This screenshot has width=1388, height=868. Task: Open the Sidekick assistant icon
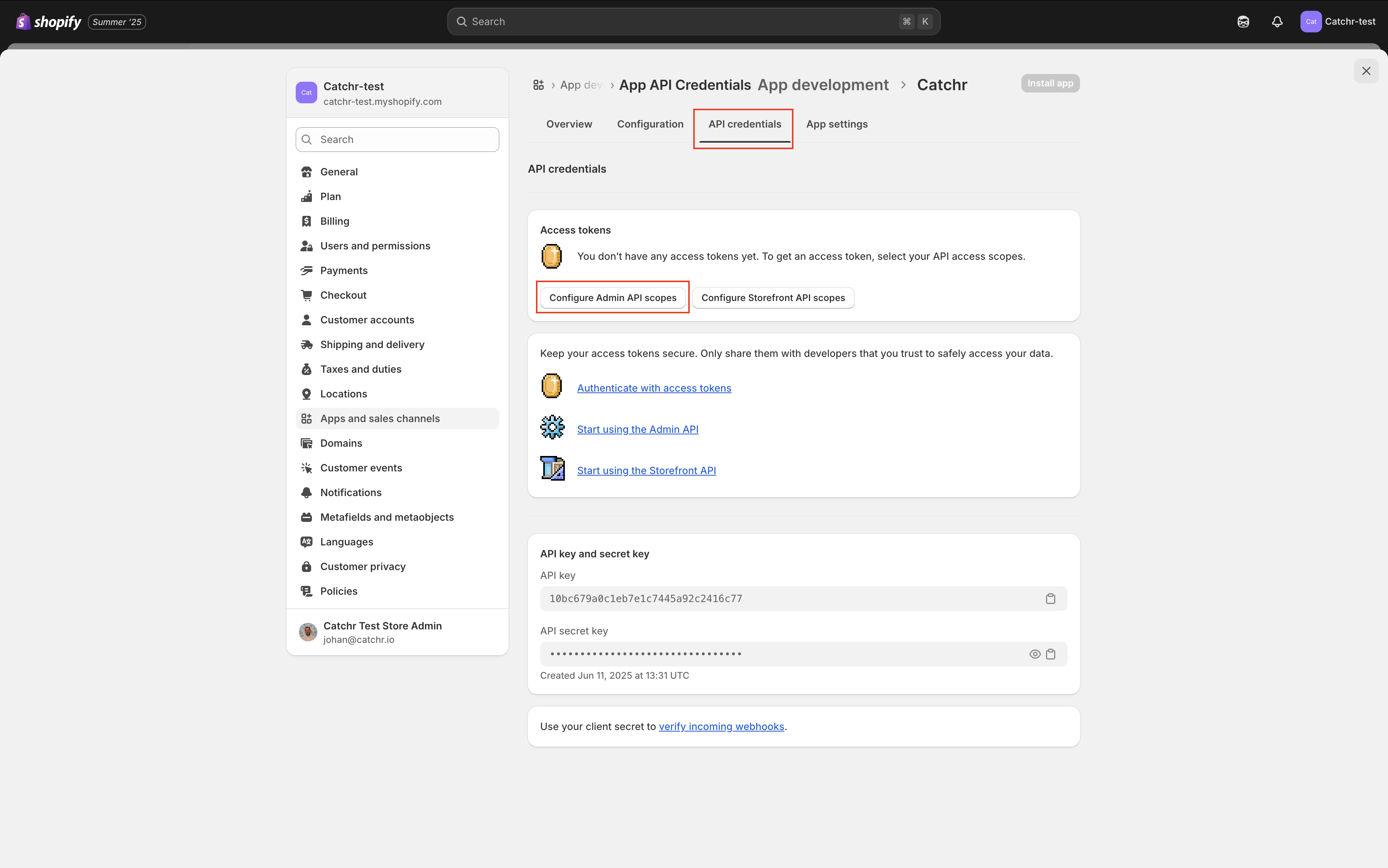pos(1243,22)
